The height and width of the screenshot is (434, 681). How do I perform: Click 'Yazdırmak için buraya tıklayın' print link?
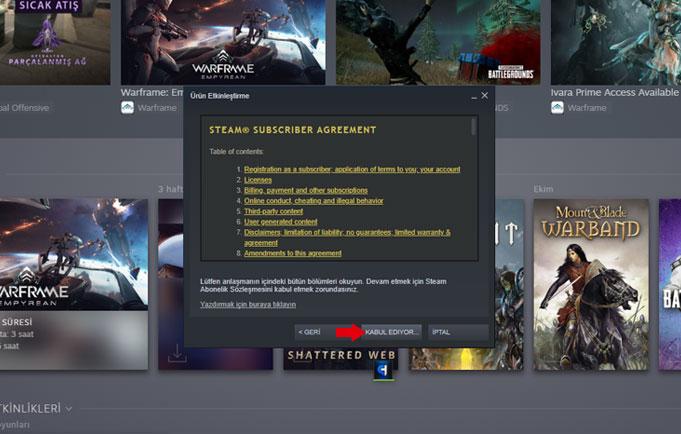(248, 304)
